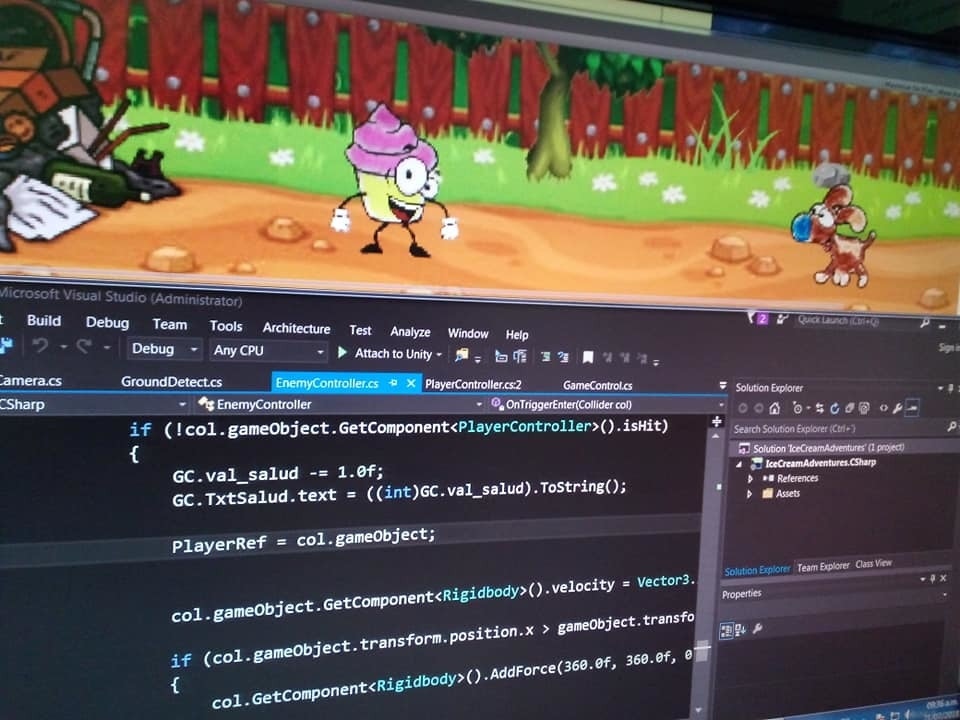Click the send feedback icon
960x720 pixels.
tap(782, 318)
